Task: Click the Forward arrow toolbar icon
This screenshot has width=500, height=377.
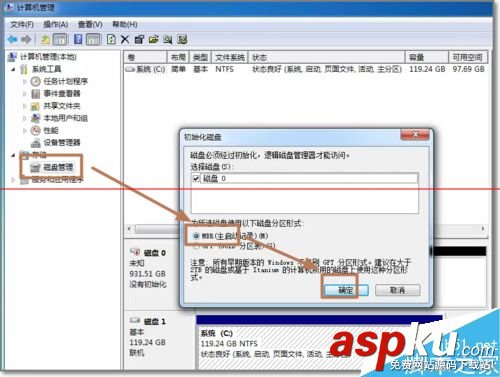Action: coord(26,40)
